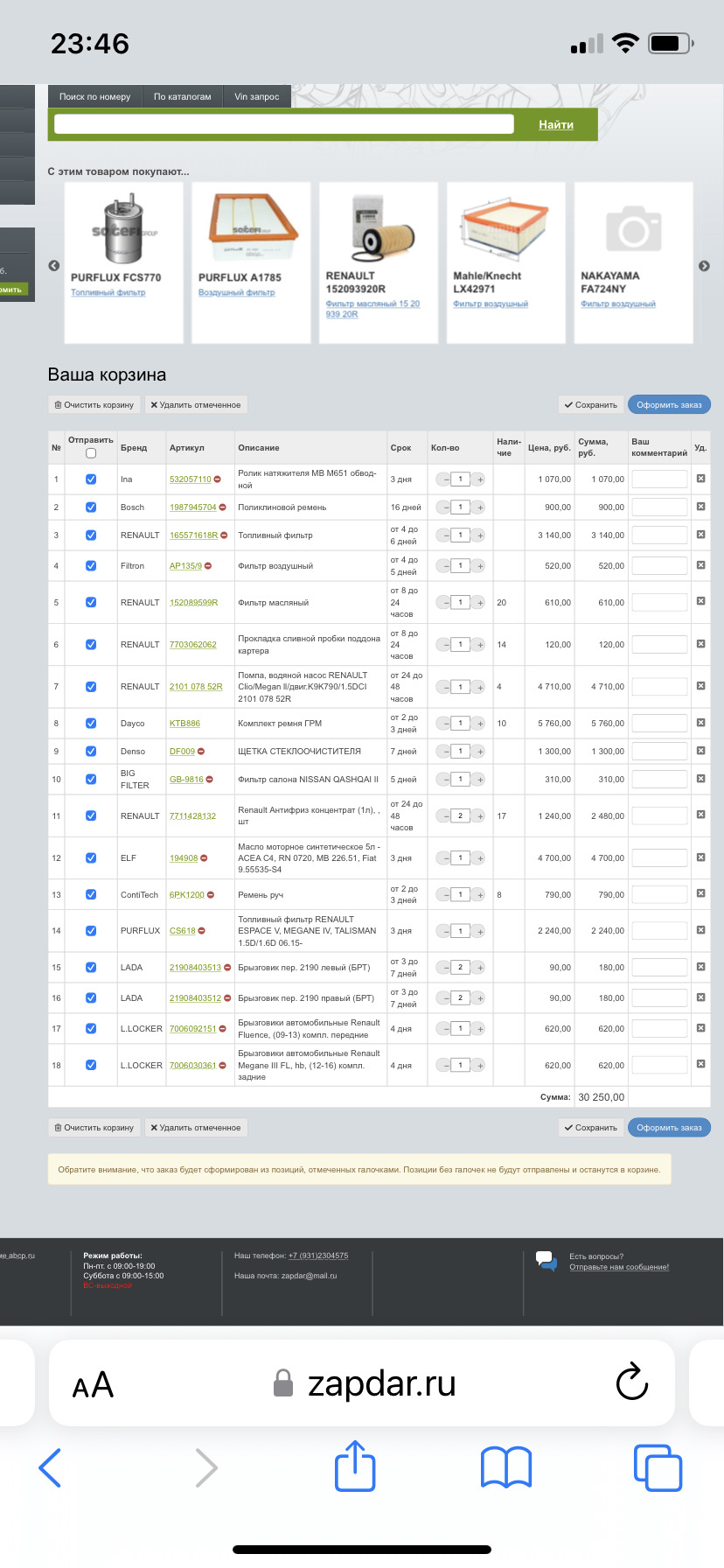Image resolution: width=724 pixels, height=1568 pixels.
Task: Uncheck the Denso DF009 checkbox
Action: click(x=91, y=752)
